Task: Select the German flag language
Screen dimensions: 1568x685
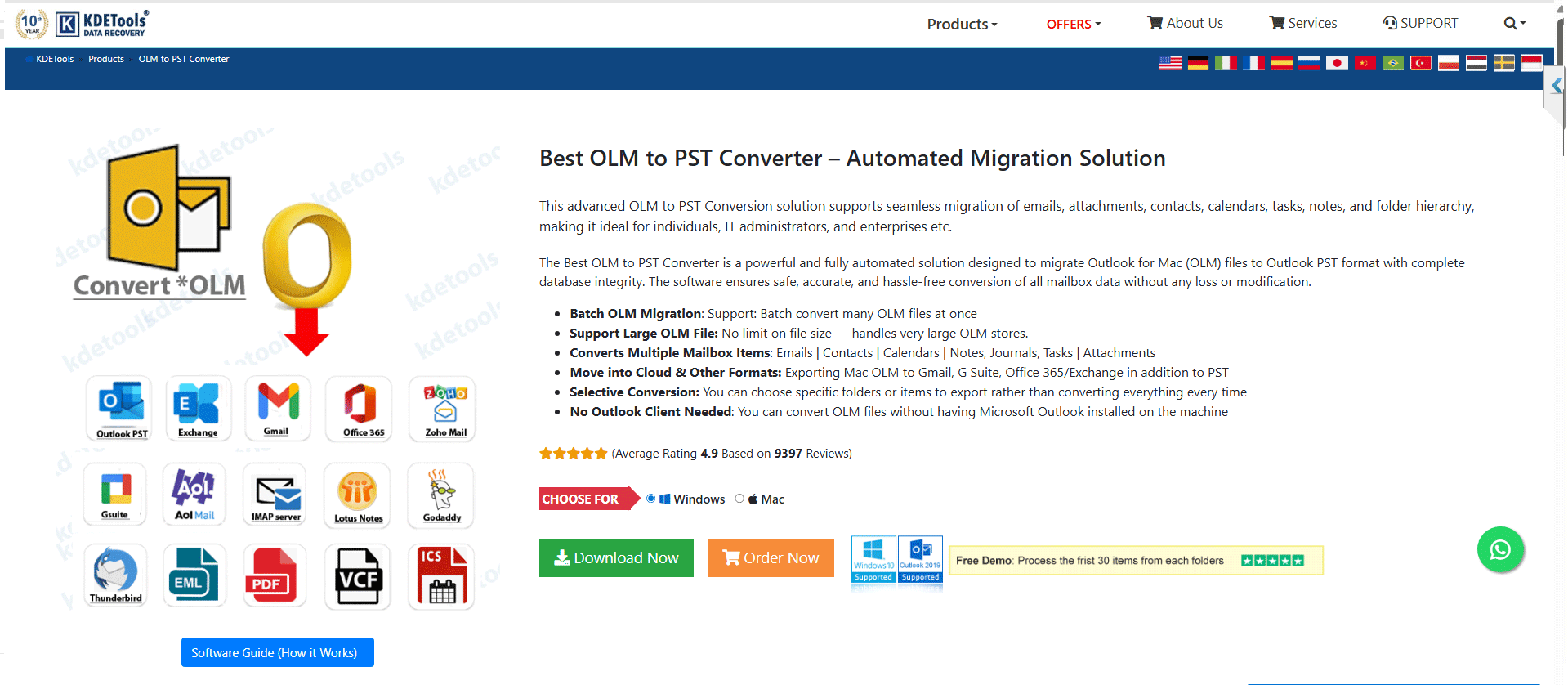Action: click(x=1198, y=63)
